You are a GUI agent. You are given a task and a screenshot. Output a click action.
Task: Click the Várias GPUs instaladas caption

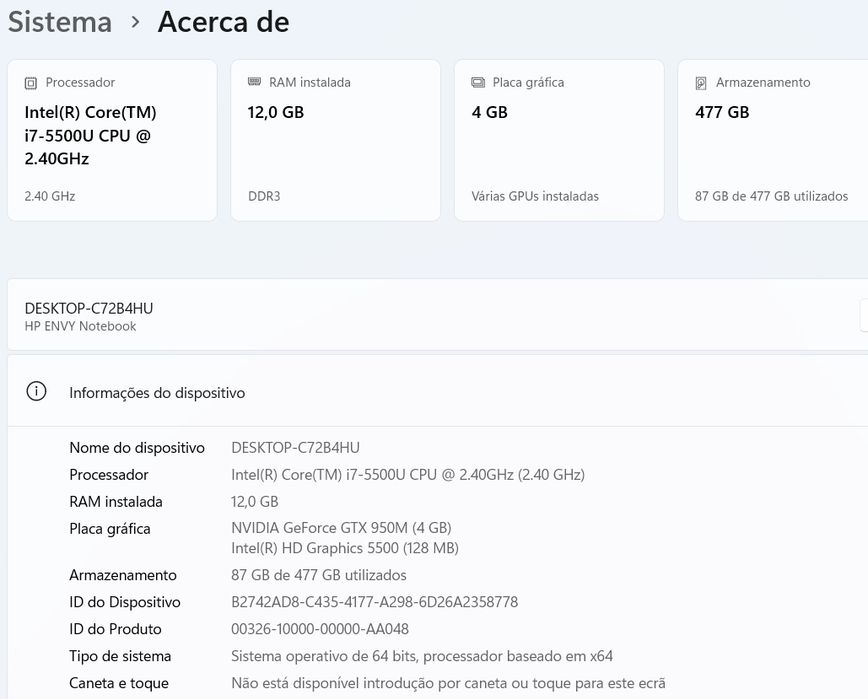[535, 196]
